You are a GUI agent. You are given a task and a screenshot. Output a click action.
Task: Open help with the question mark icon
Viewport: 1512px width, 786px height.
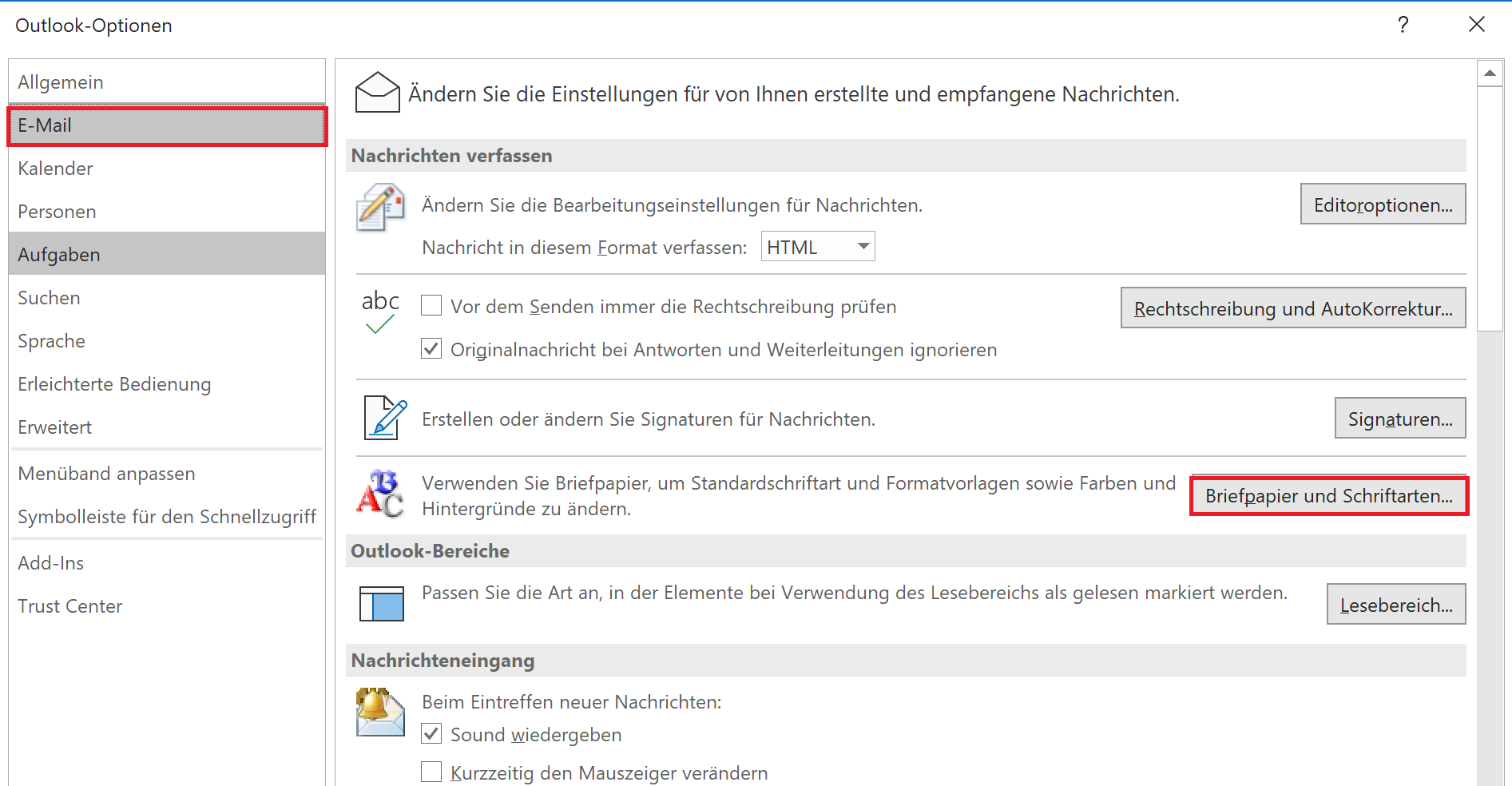[x=1403, y=25]
